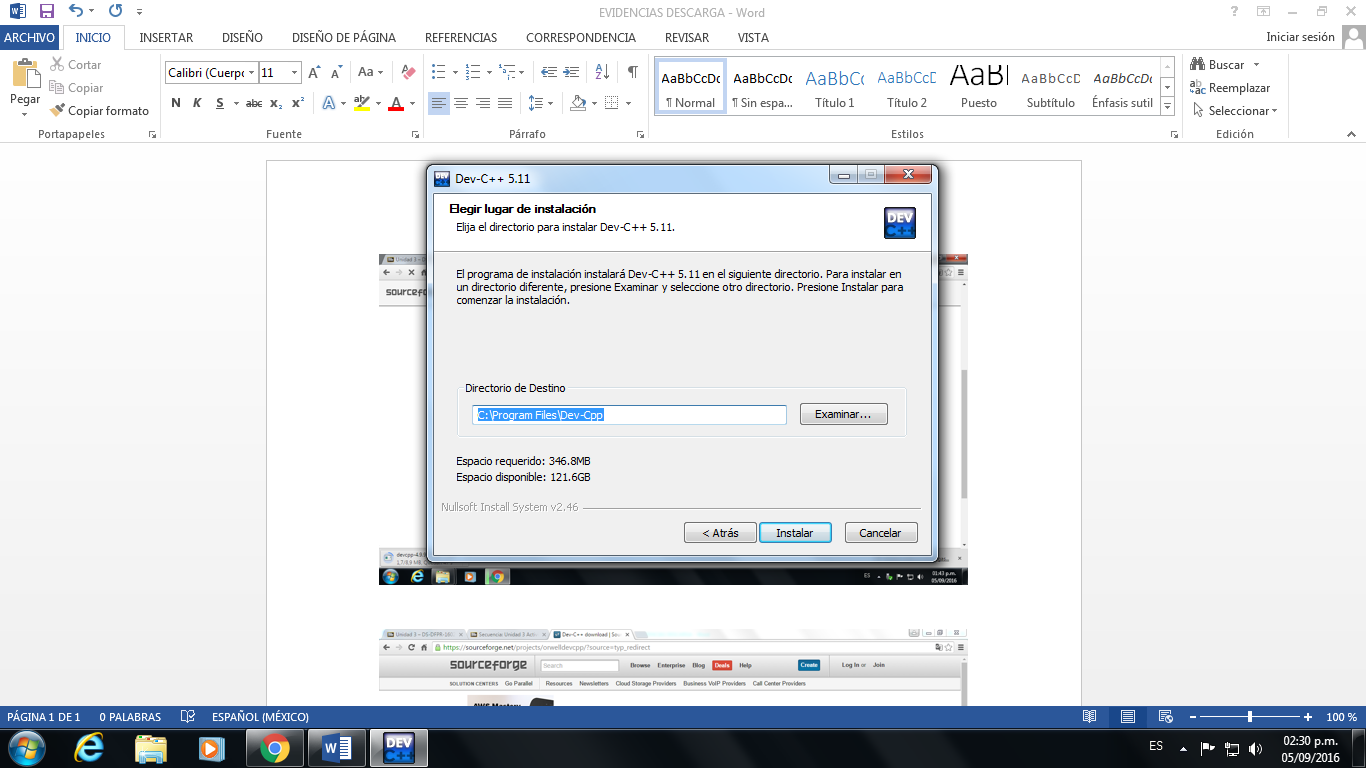This screenshot has width=1366, height=768.
Task: Click Iniciar sesión link
Action: point(1300,37)
